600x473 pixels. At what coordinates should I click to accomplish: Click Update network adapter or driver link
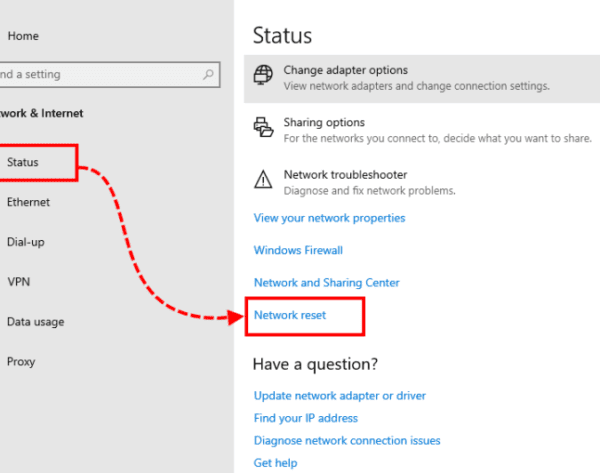pos(341,396)
